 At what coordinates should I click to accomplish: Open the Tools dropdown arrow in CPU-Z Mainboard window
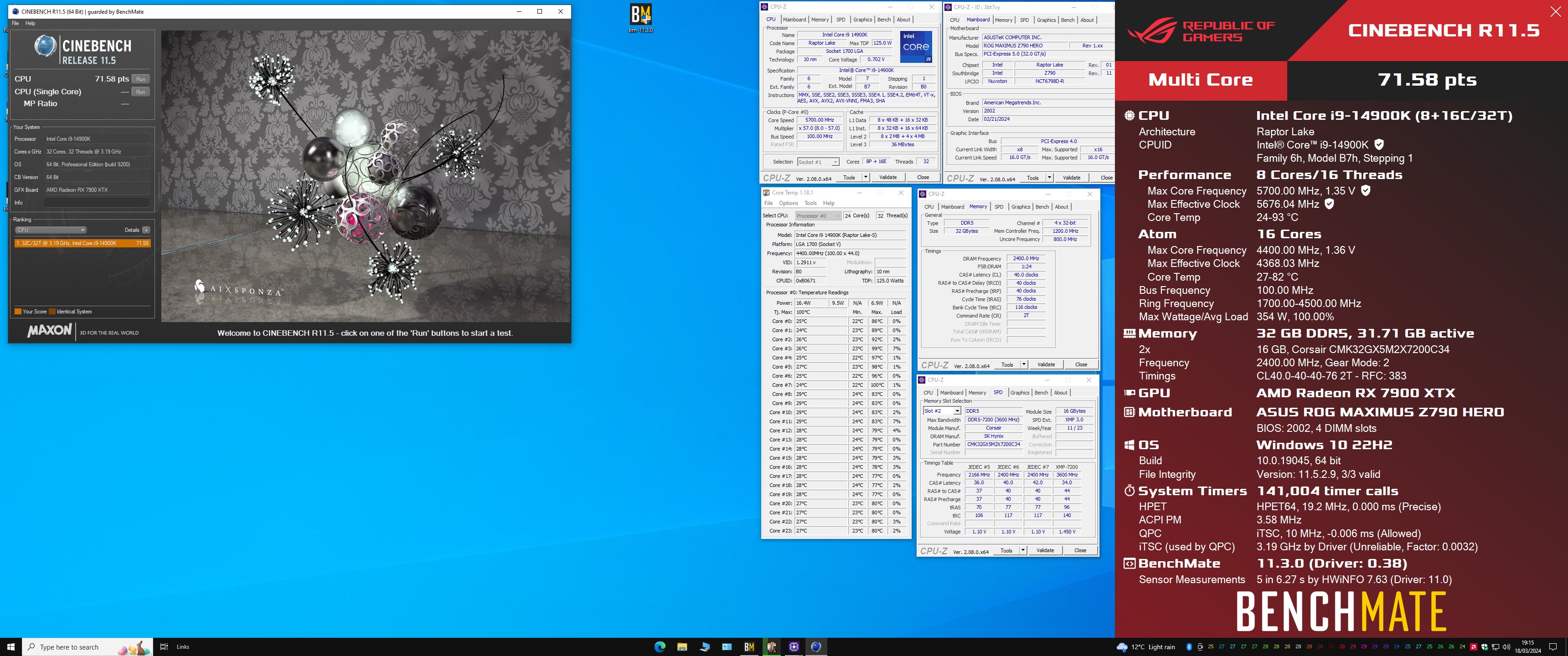pyautogui.click(x=1049, y=178)
